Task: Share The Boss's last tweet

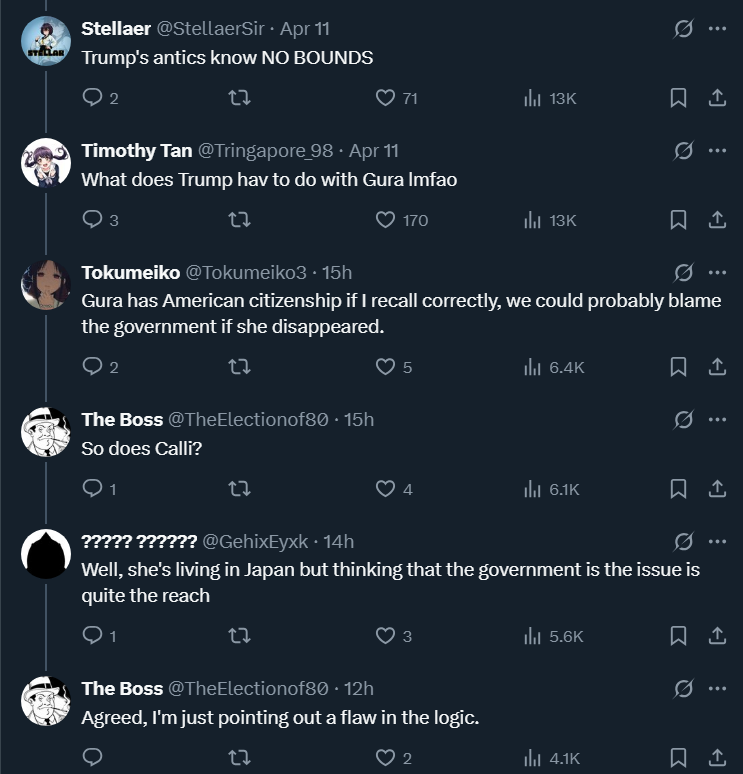Action: [x=717, y=758]
